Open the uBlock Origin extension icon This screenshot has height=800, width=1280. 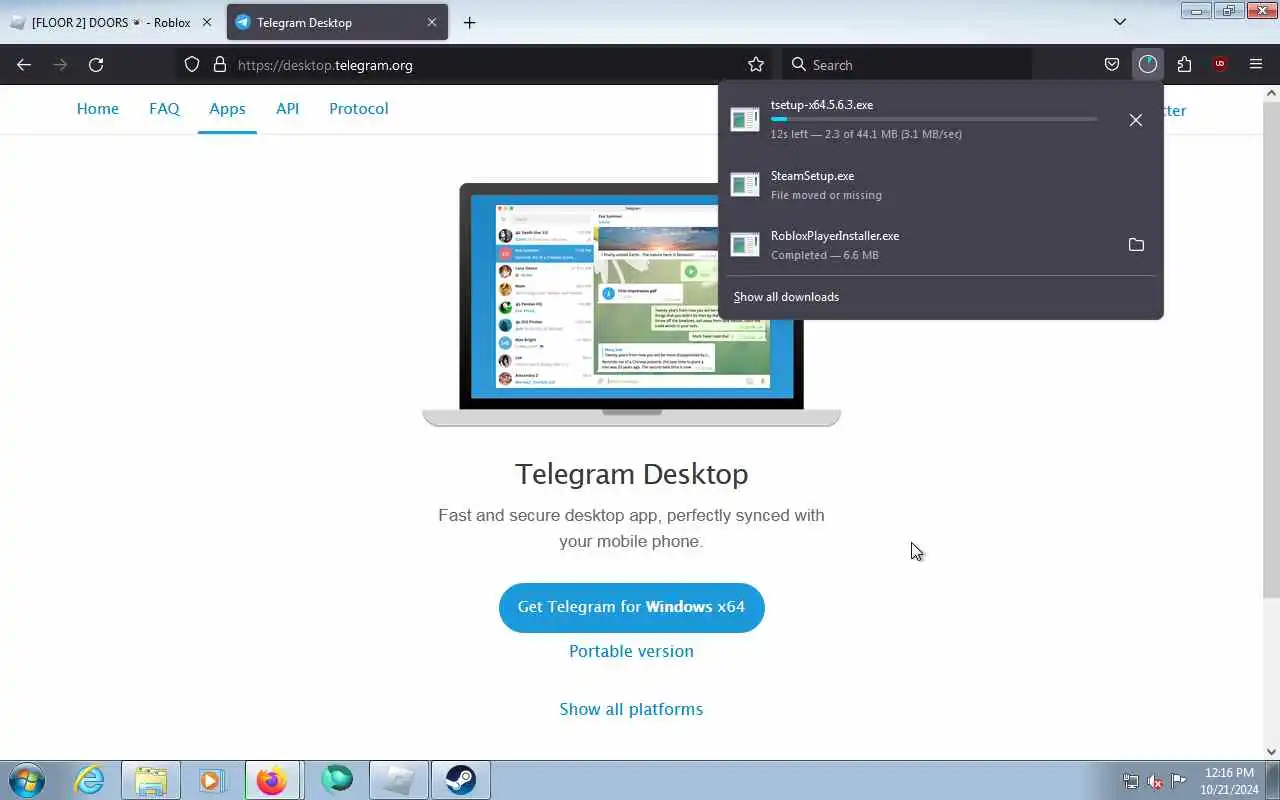click(1220, 65)
